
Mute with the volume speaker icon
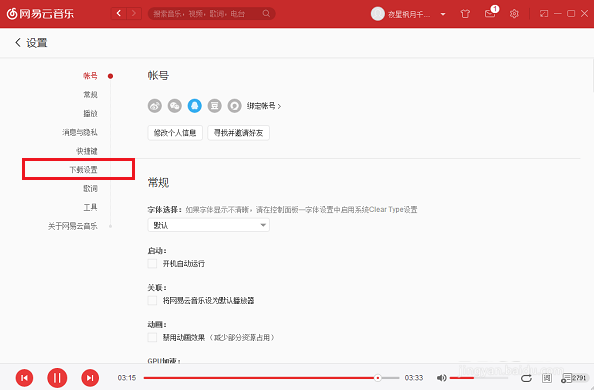pyautogui.click(x=441, y=378)
